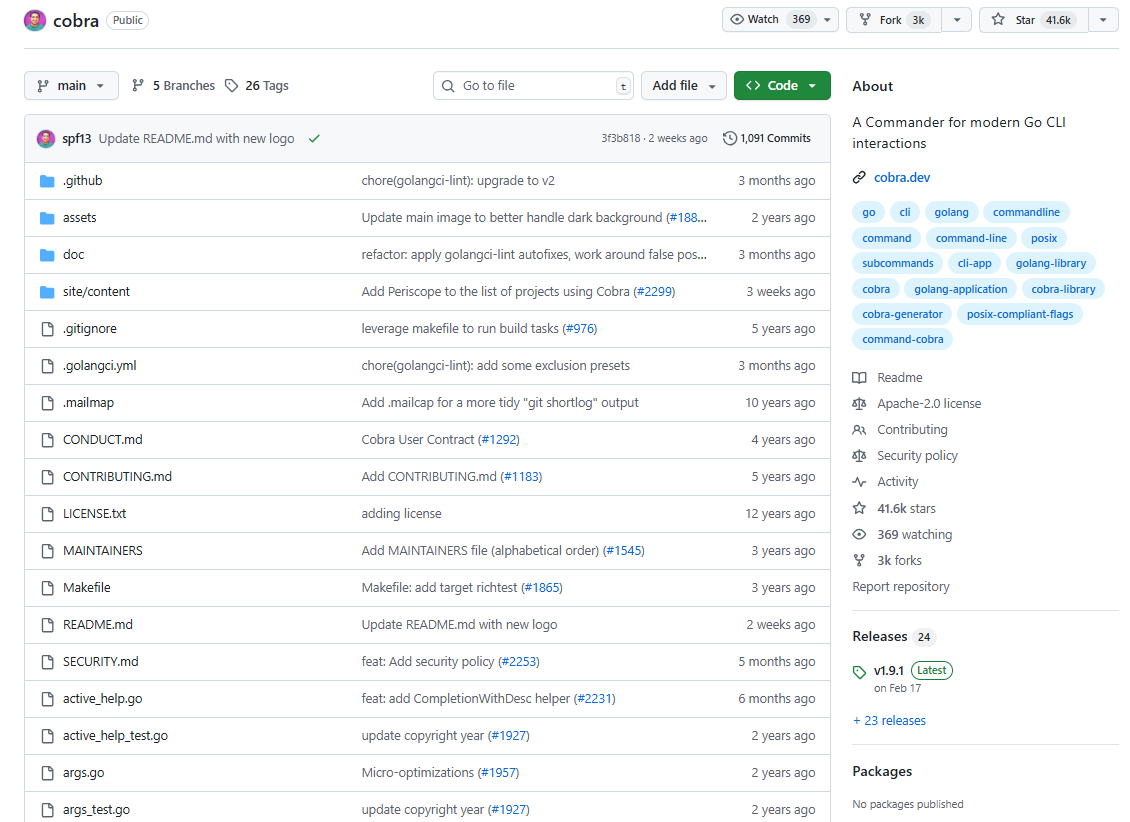Click the star icon beside 41.6k stars
The image size is (1130, 822).
[859, 509]
